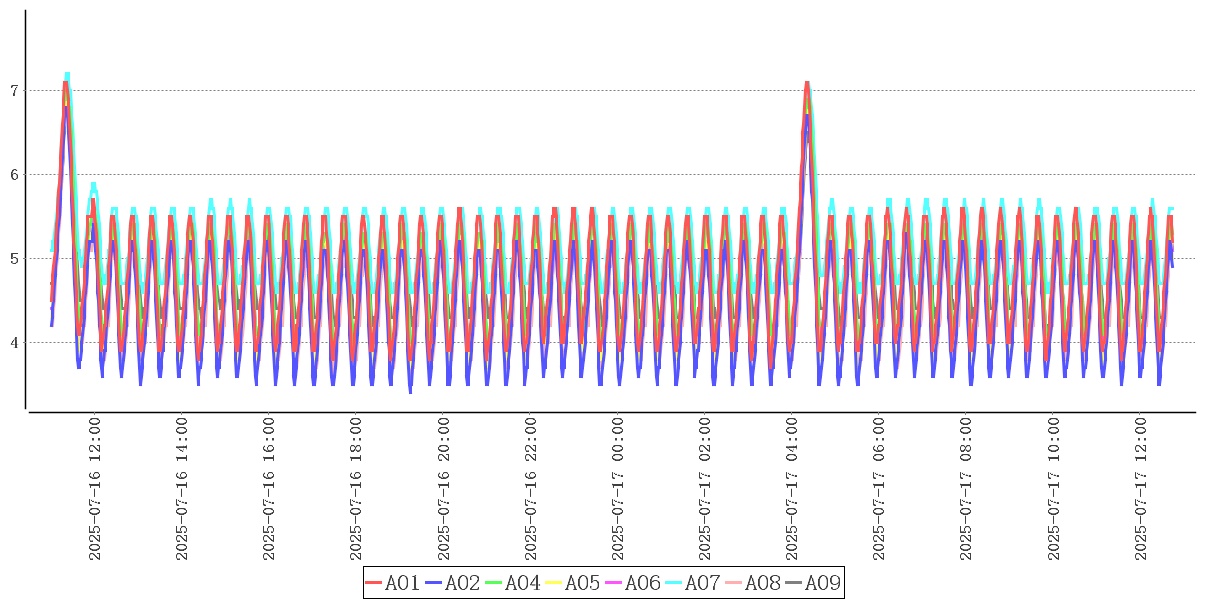Click the A05 legend label
This screenshot has height=600, width=1207.
(x=582, y=583)
